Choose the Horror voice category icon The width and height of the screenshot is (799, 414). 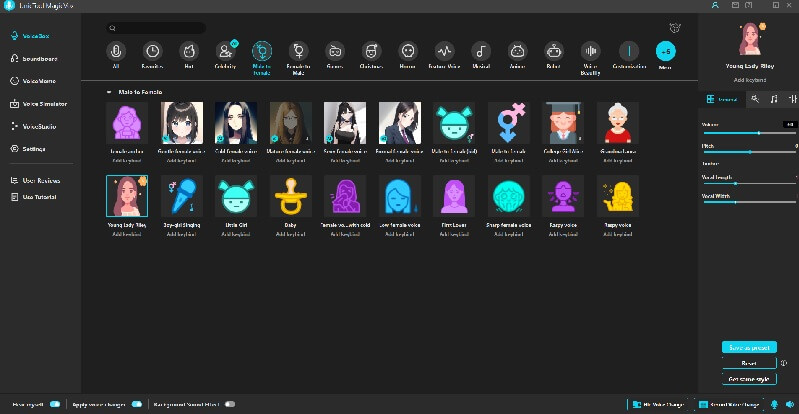point(408,50)
